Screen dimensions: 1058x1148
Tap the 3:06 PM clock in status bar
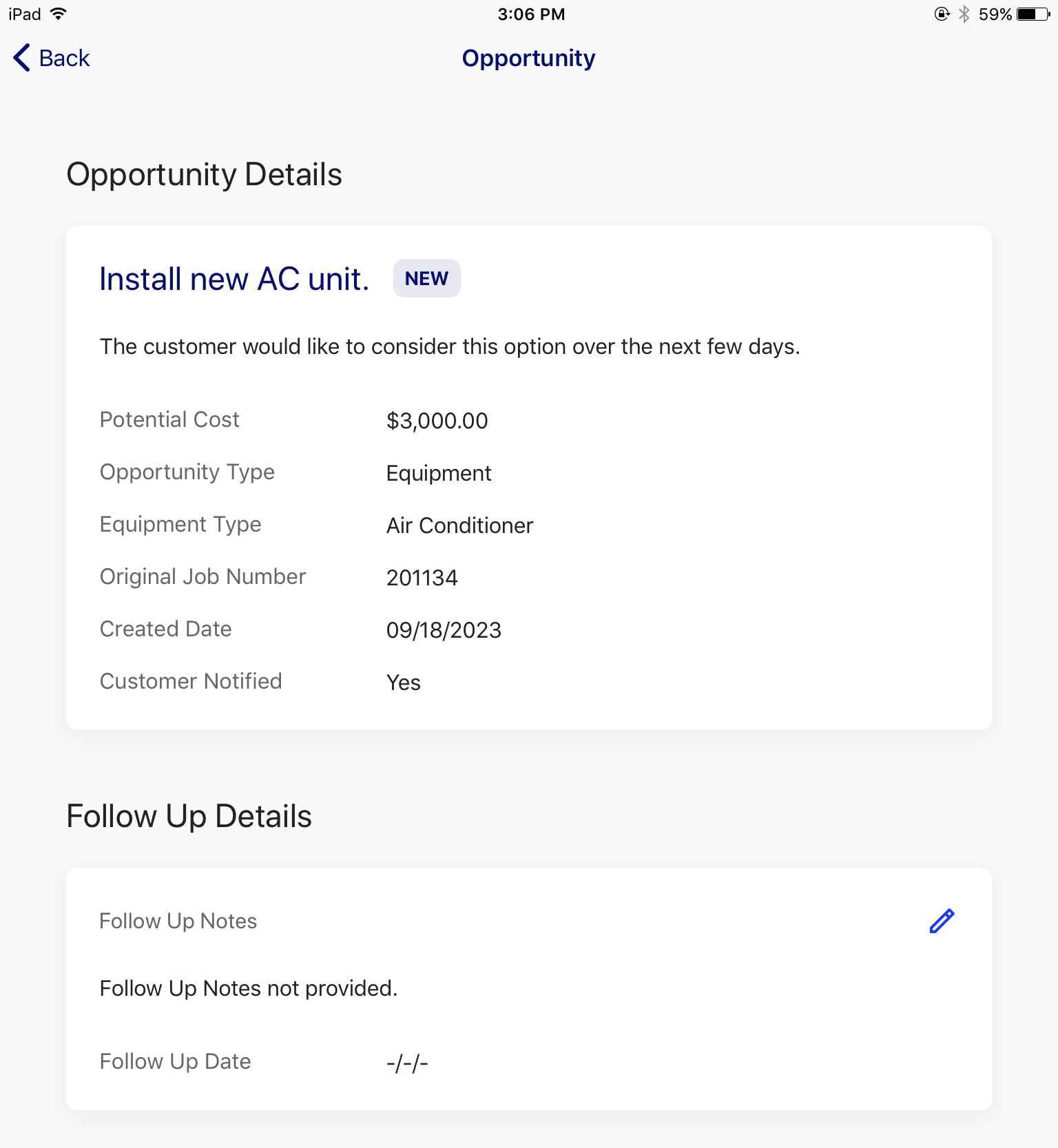coord(531,14)
